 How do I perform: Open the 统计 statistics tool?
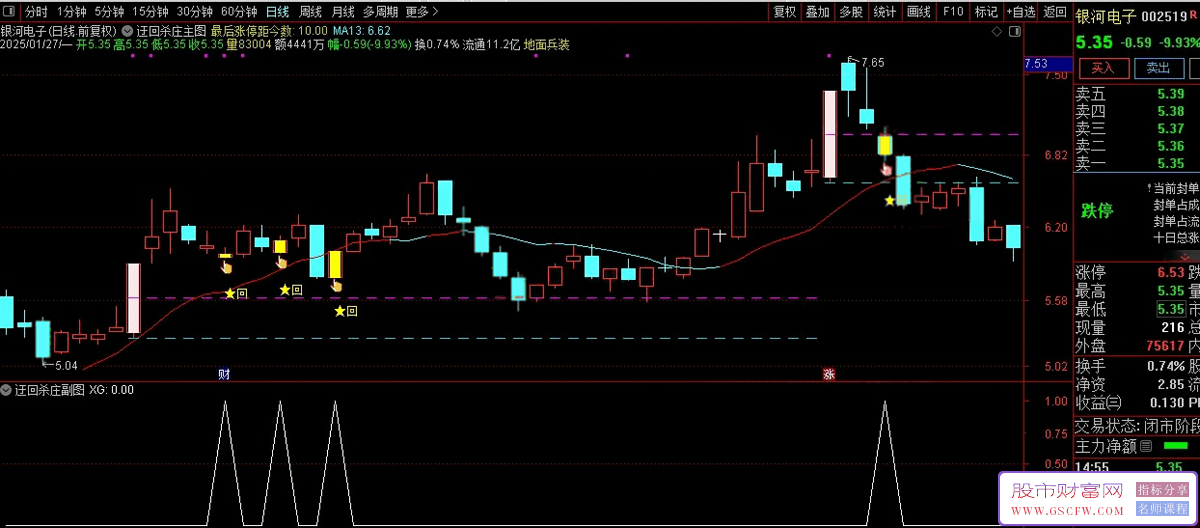(x=885, y=12)
